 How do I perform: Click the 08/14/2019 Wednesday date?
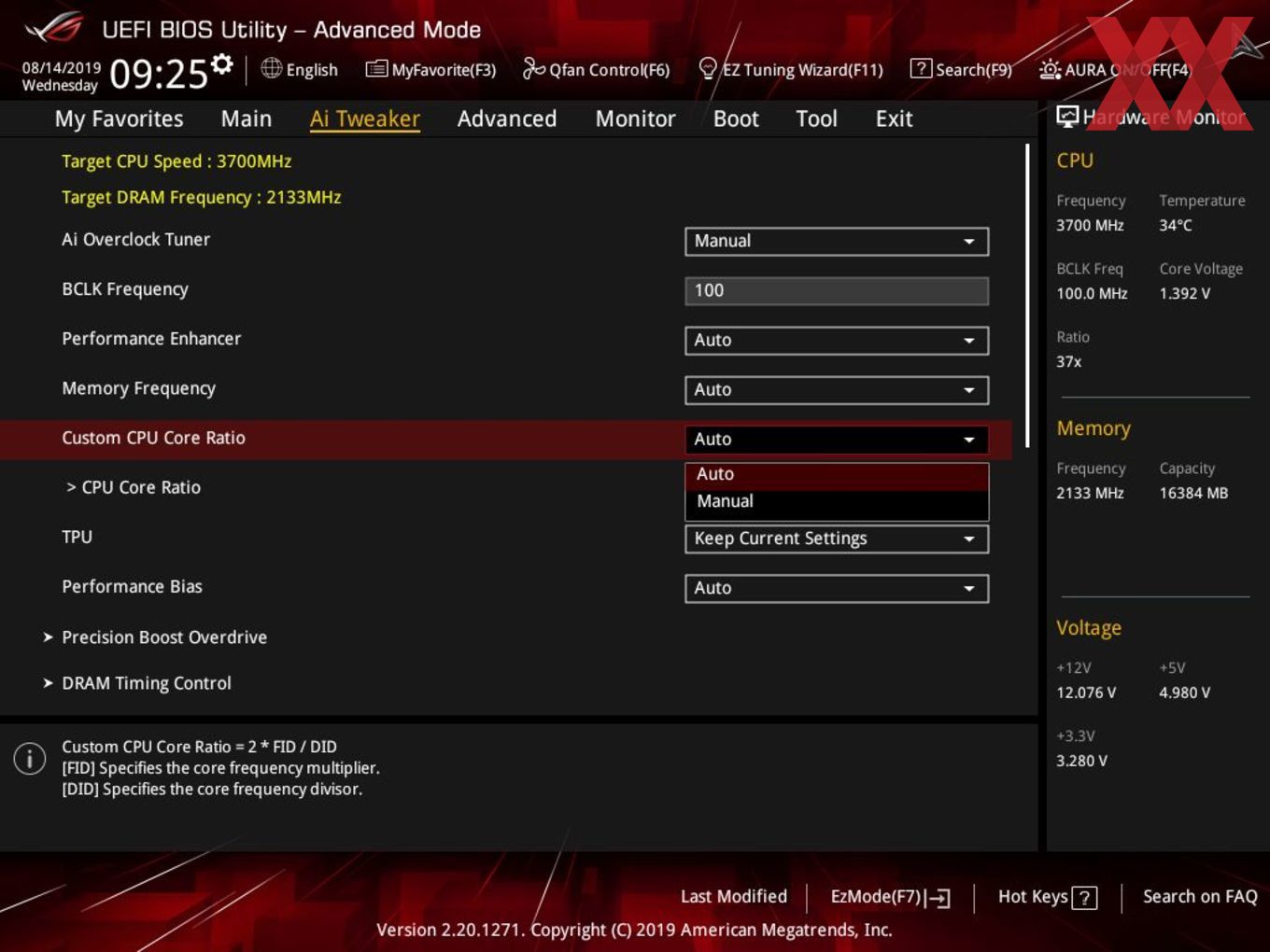click(x=61, y=77)
